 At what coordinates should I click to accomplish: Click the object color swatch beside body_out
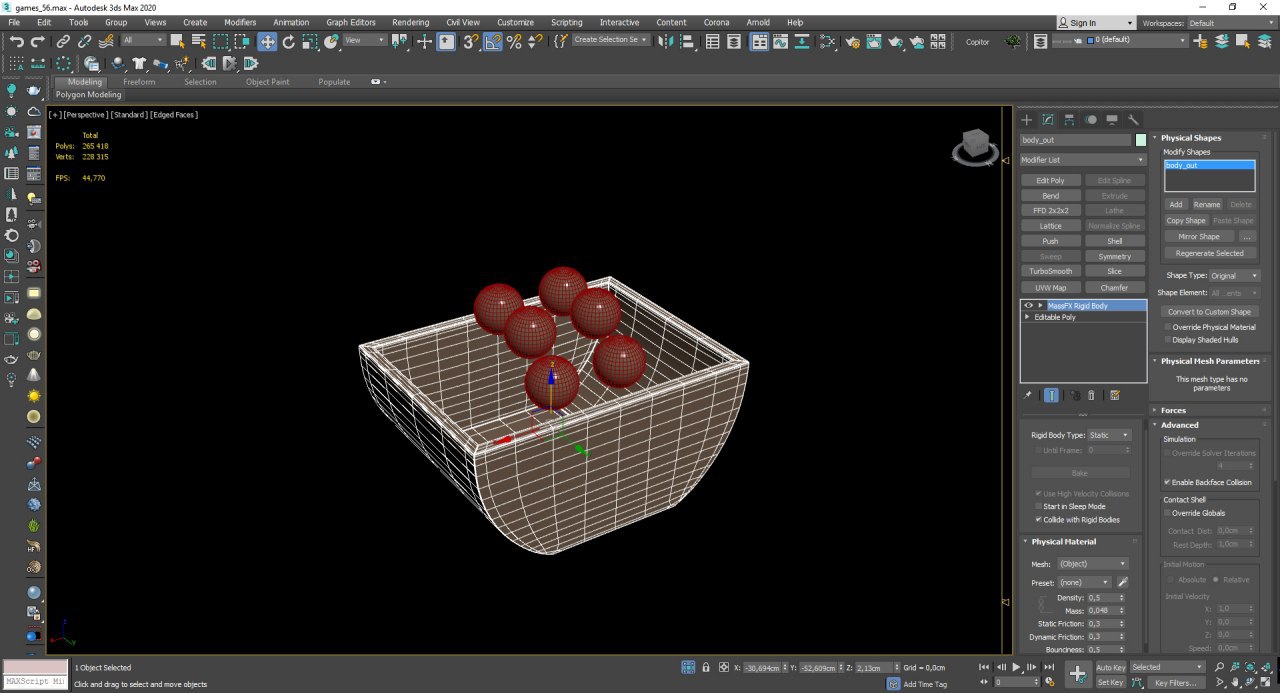tap(1141, 140)
